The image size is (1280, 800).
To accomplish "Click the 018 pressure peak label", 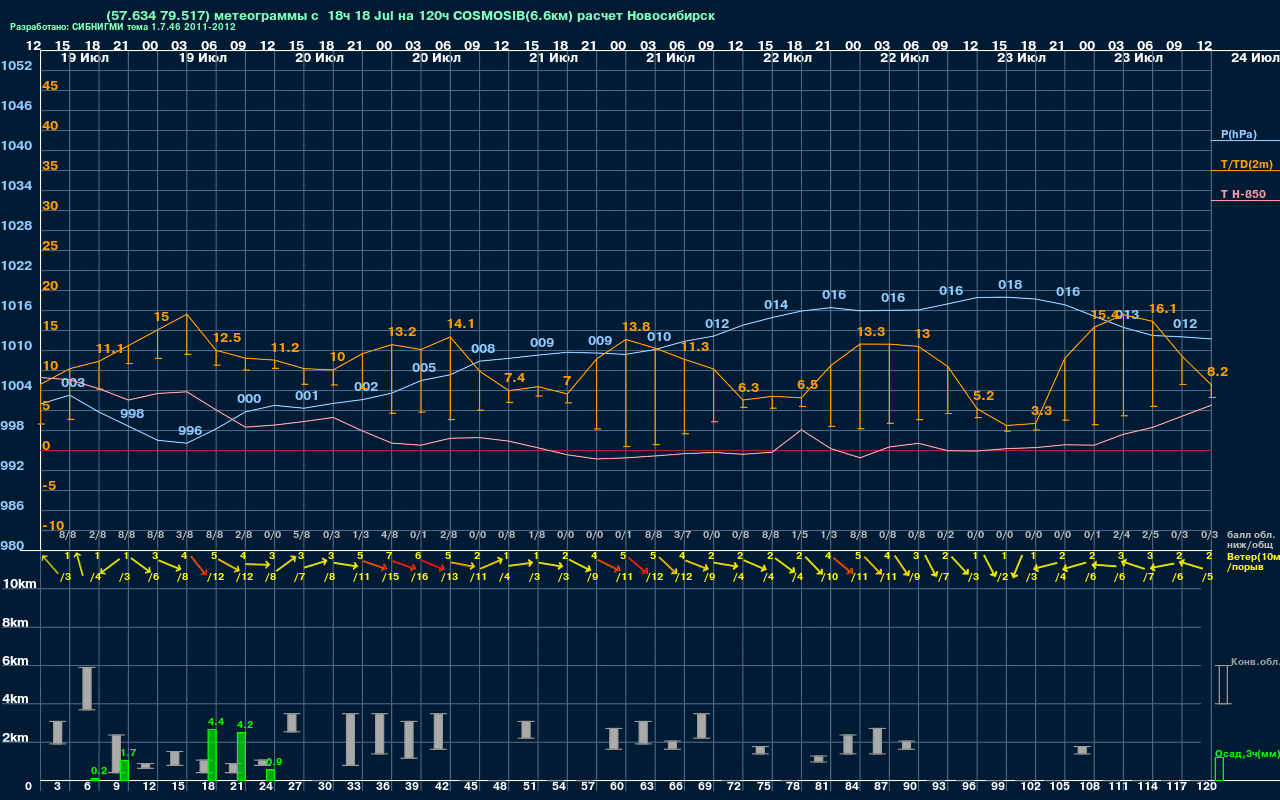I will [x=1010, y=284].
